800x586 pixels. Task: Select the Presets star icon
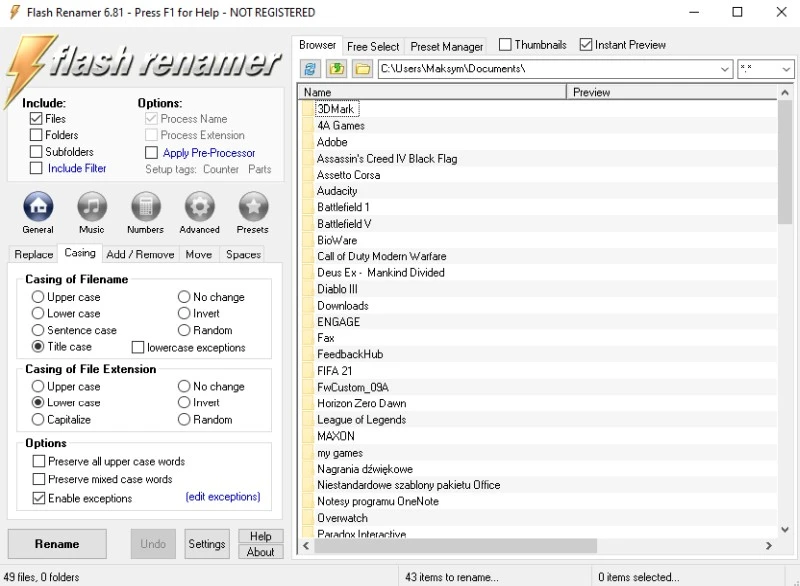pos(253,207)
